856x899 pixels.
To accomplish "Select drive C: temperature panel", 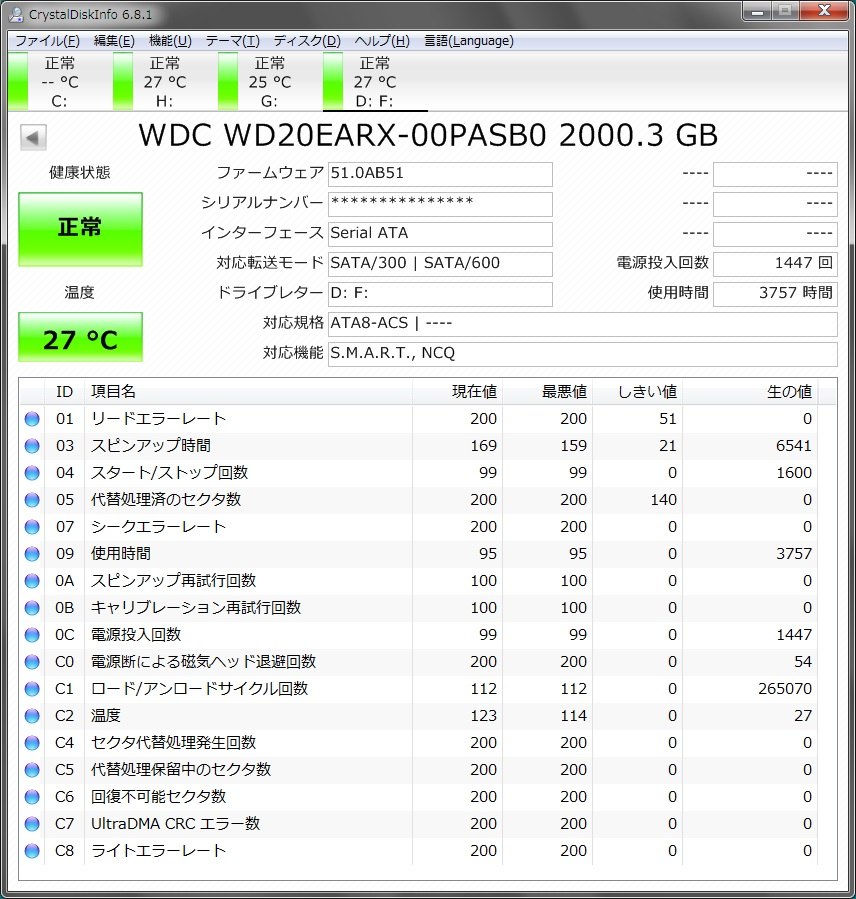I will (55, 80).
